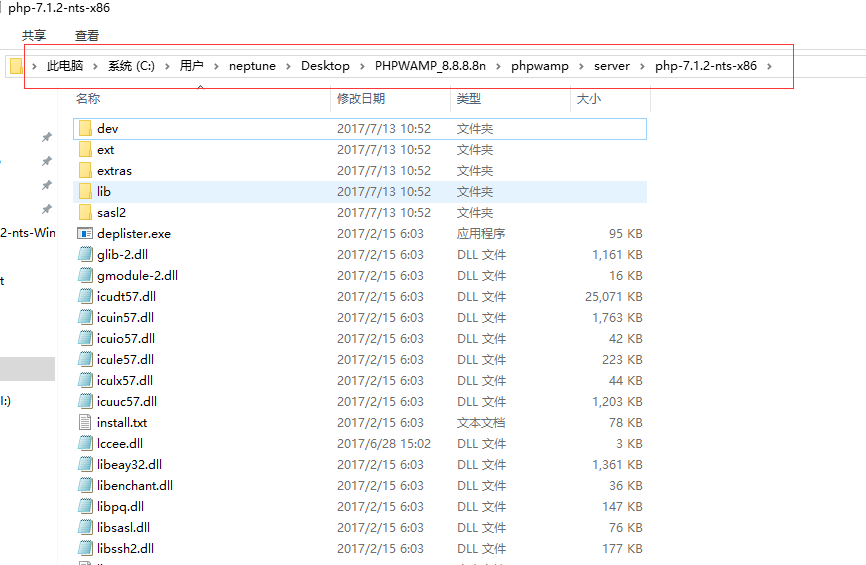Click 用户 breadcrumb segment

(x=191, y=66)
